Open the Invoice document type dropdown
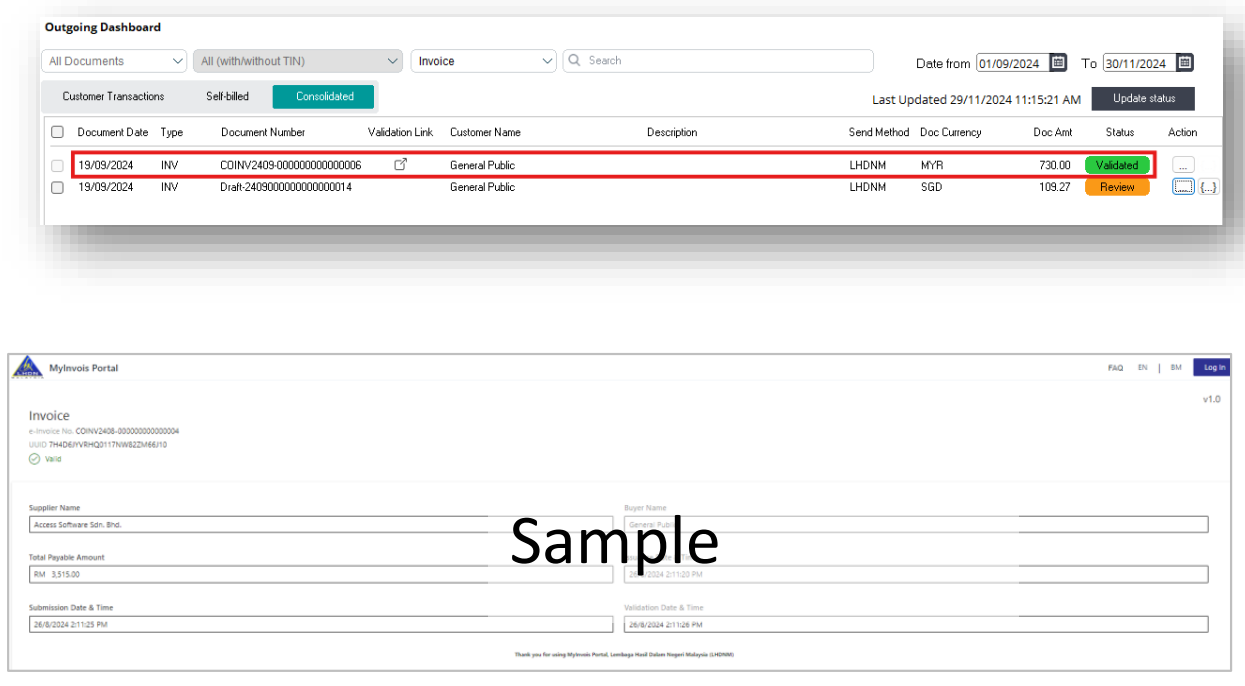The image size is (1245, 686). [x=484, y=61]
